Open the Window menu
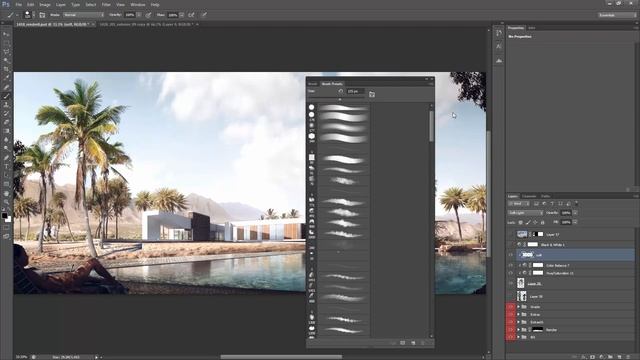 [138, 4]
